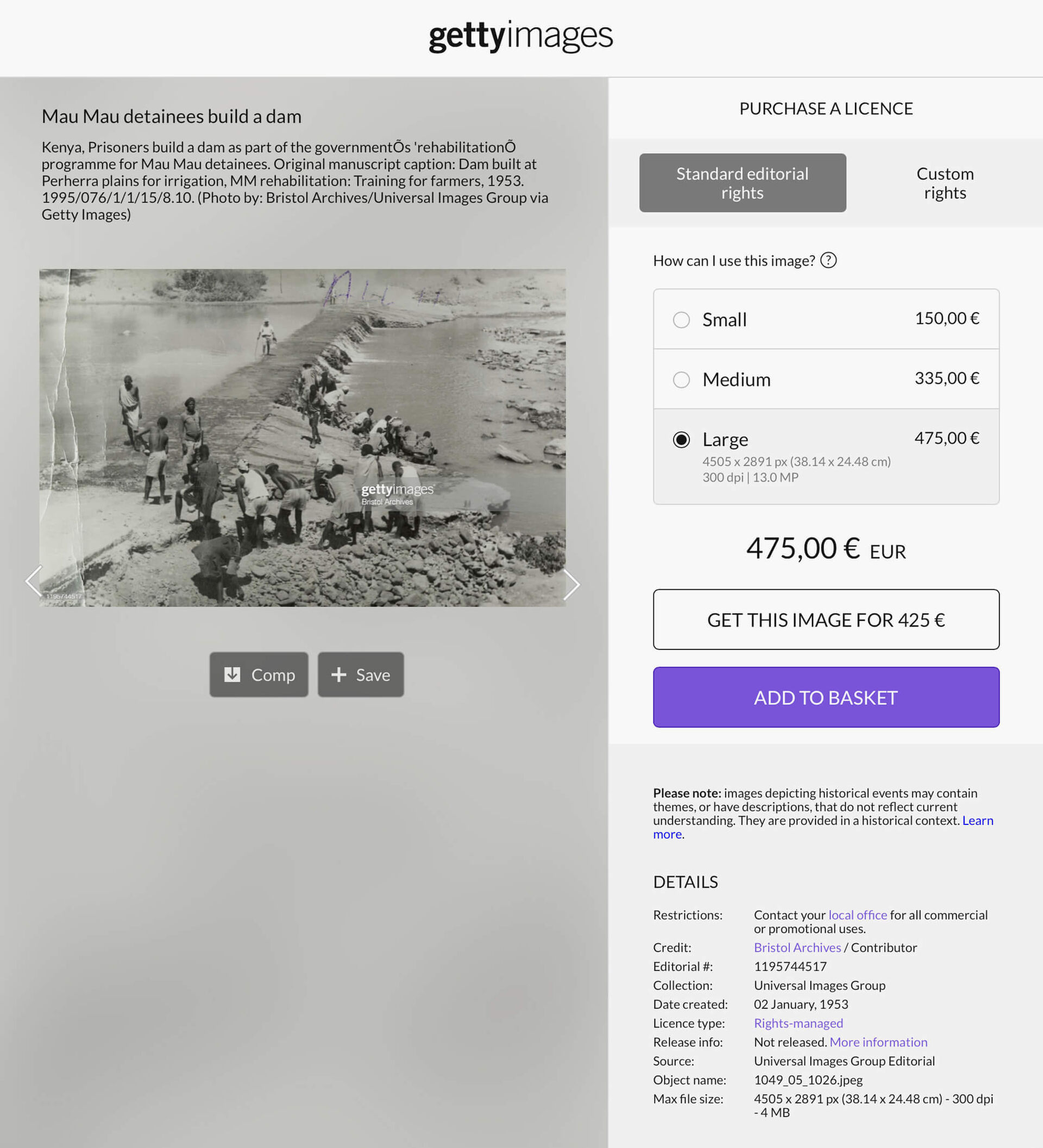Show previous image with left arrow

point(34,582)
